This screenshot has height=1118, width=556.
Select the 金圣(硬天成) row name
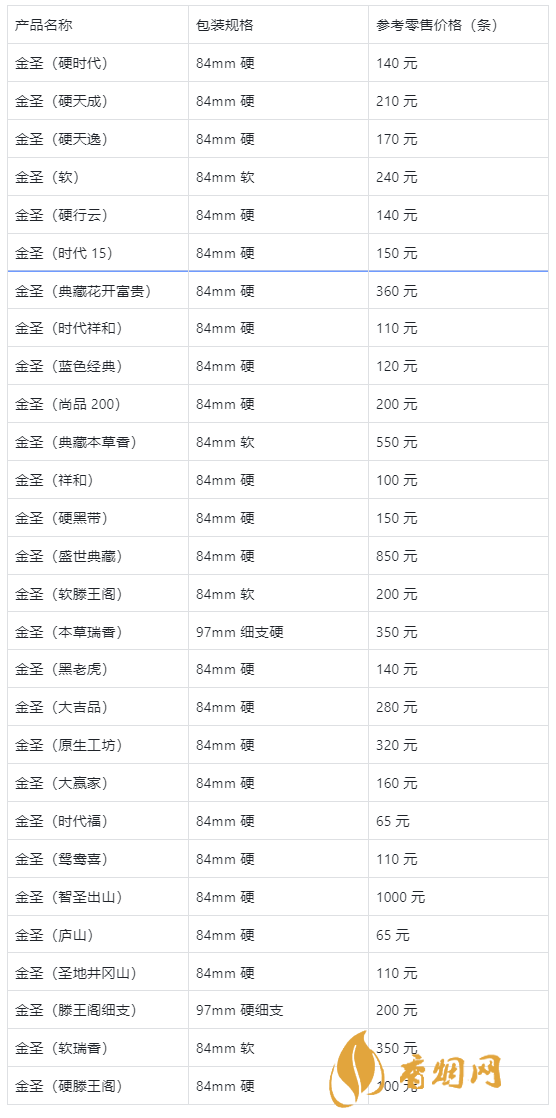(x=61, y=101)
